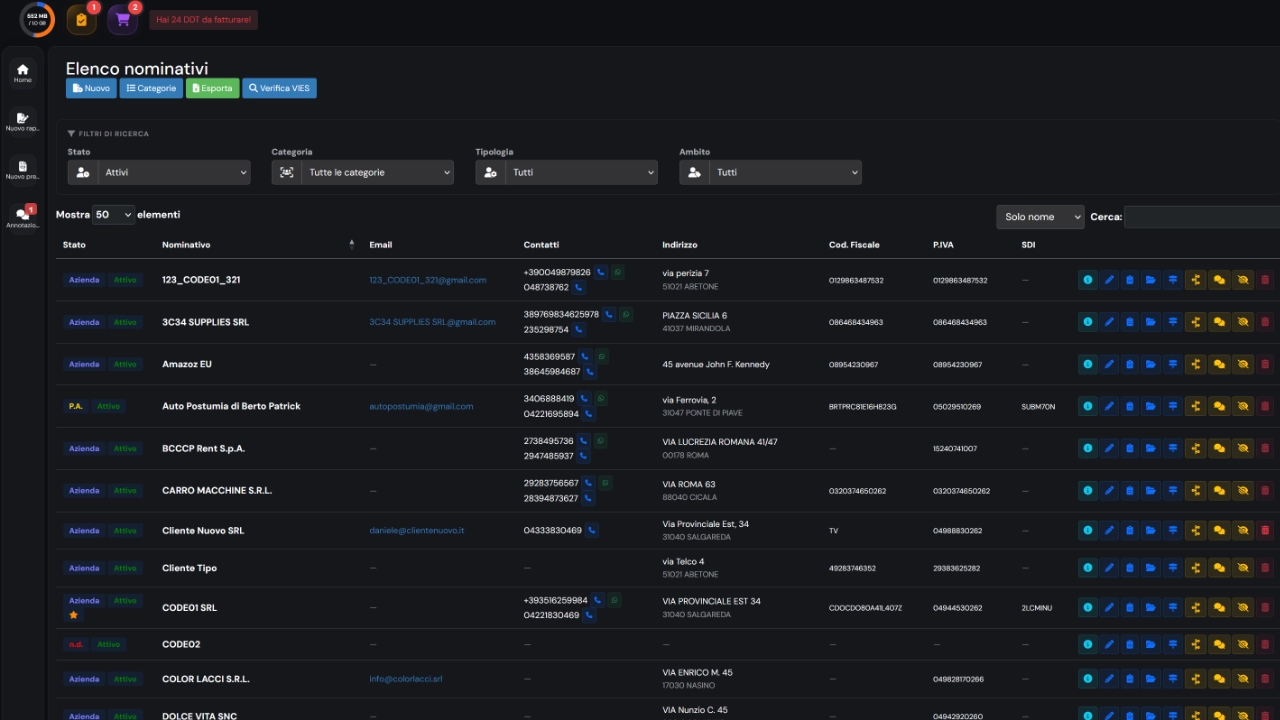The width and height of the screenshot is (1280, 720).
Task: Click email autopostumia@gmail.com
Action: pos(421,406)
